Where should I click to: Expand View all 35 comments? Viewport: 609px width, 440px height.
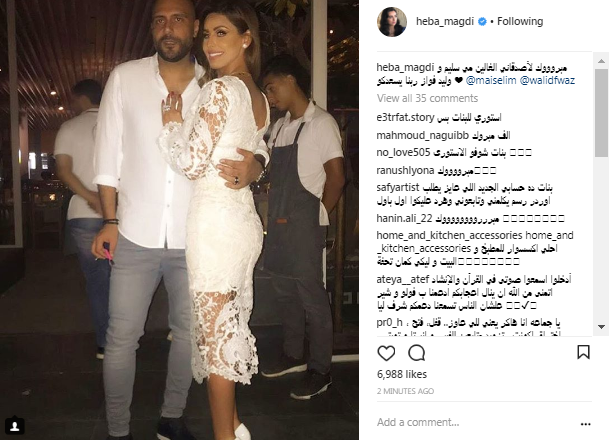(427, 98)
